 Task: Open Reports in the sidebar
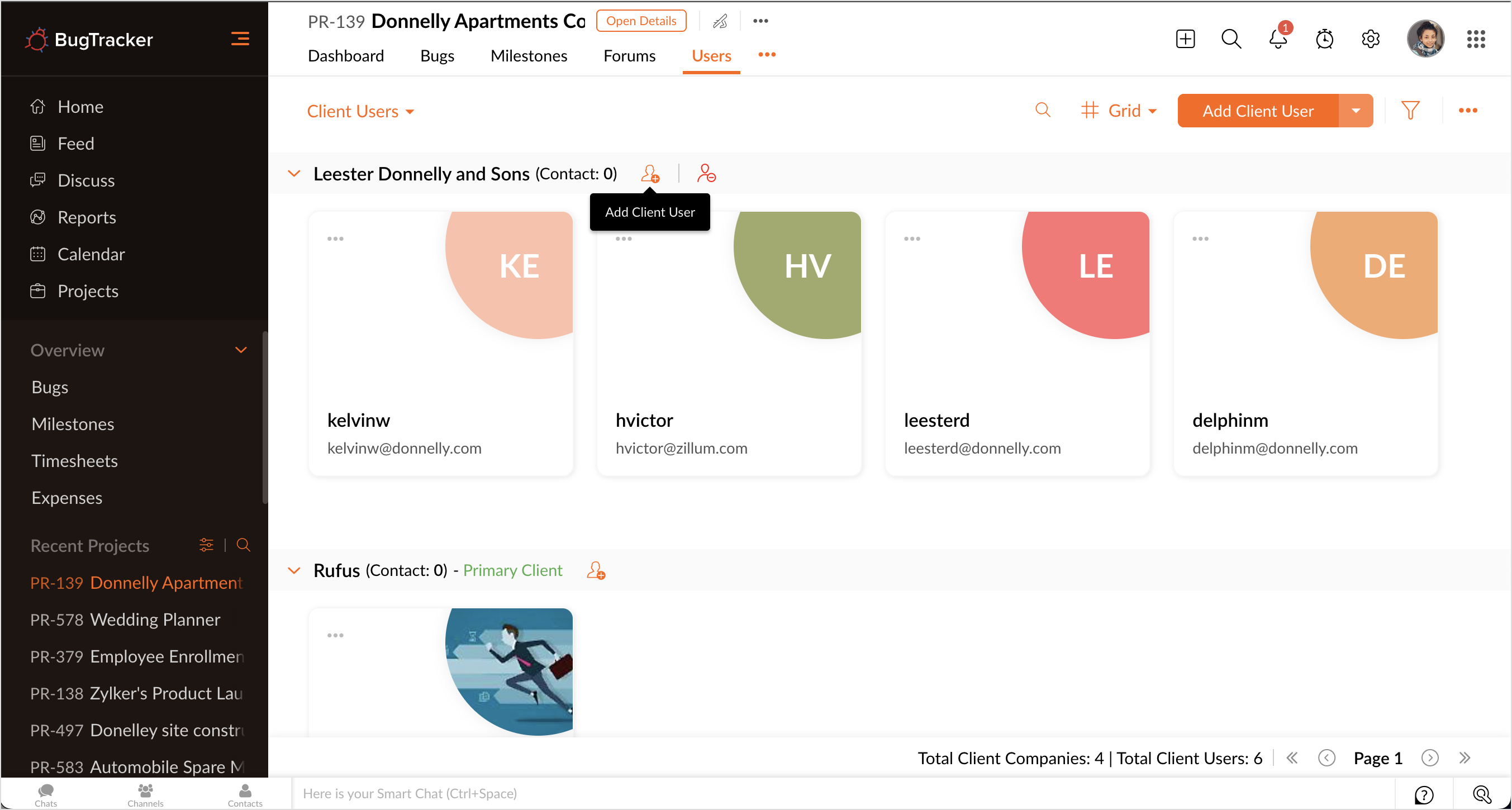tap(86, 217)
